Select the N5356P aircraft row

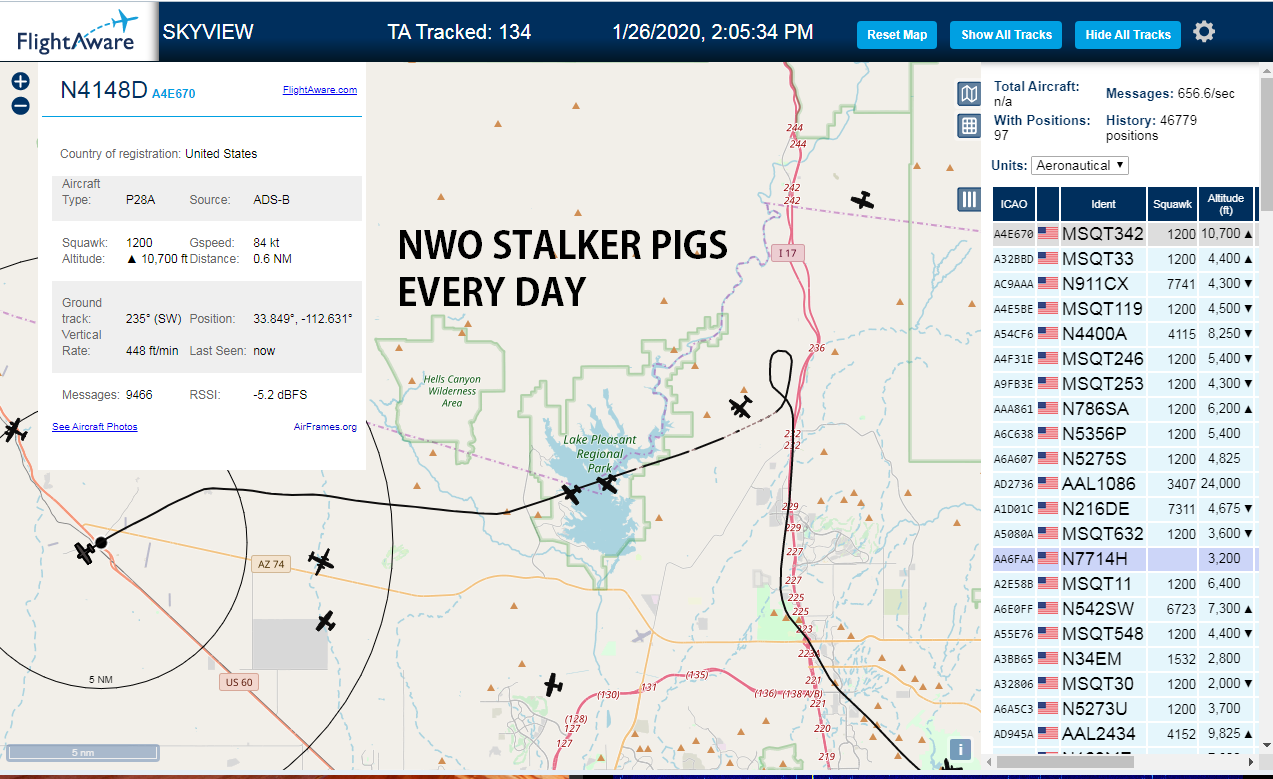(1125, 434)
